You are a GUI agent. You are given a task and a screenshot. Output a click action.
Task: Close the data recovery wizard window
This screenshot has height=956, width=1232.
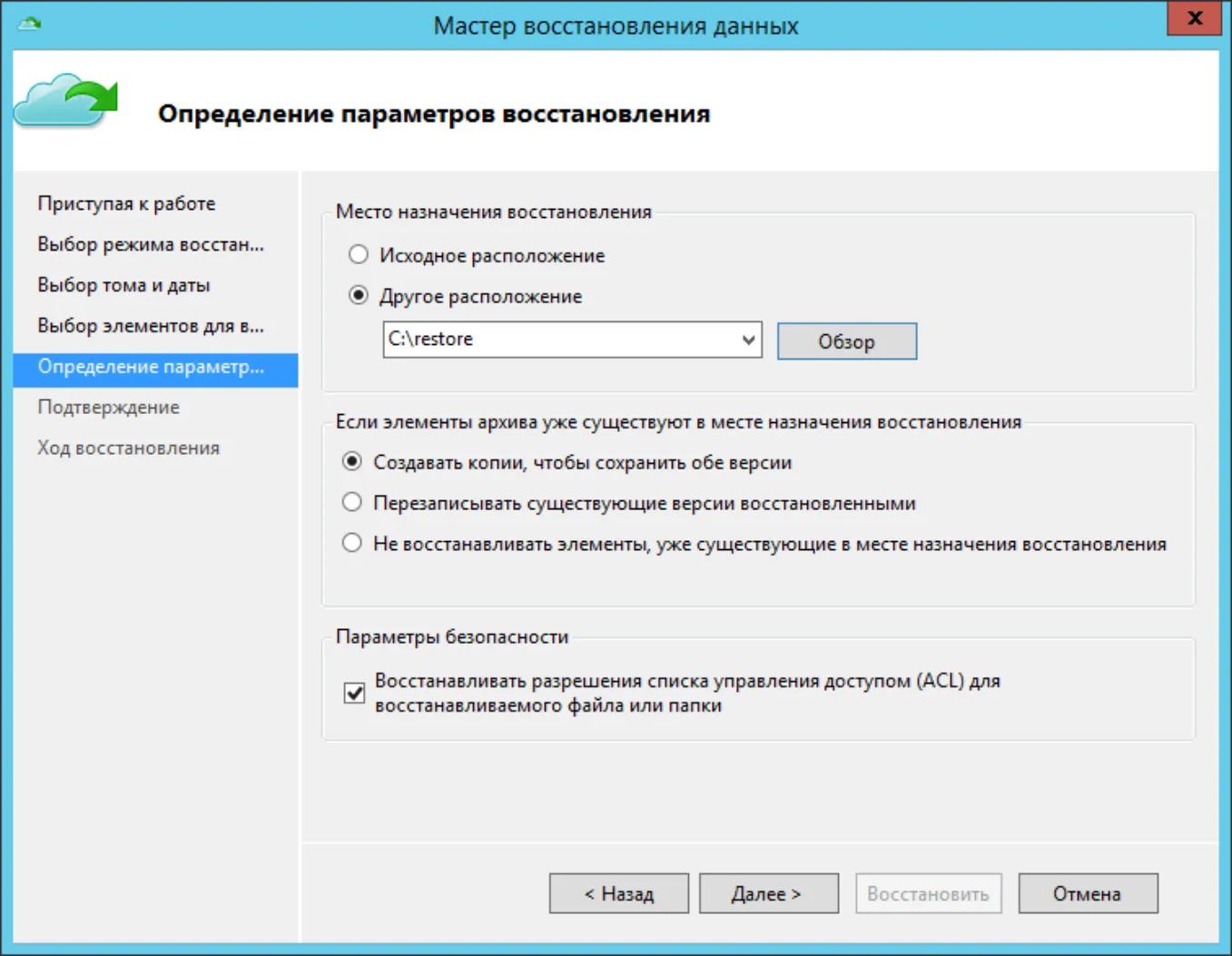point(1195,18)
